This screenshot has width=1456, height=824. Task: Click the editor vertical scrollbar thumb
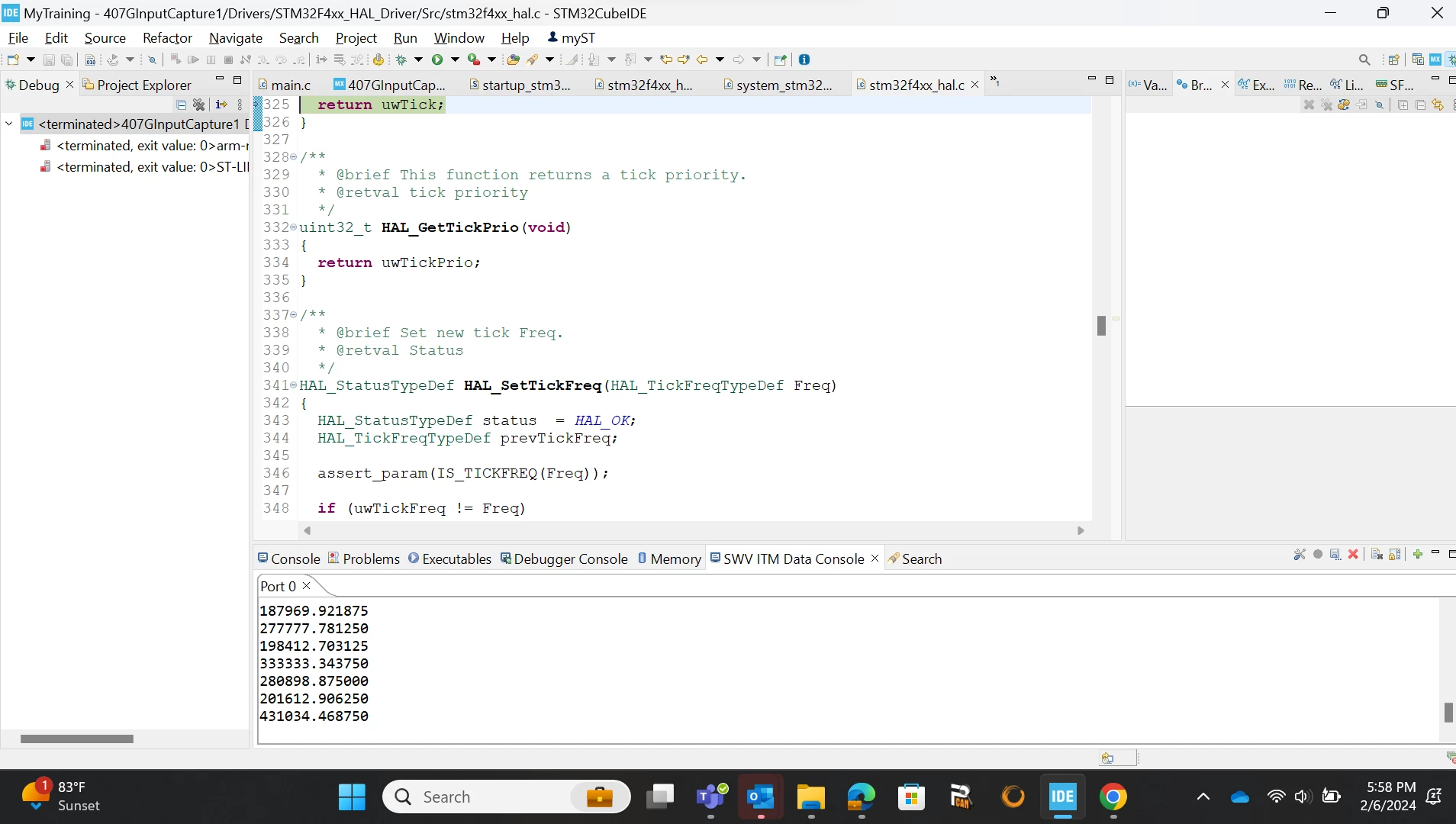click(x=1101, y=326)
